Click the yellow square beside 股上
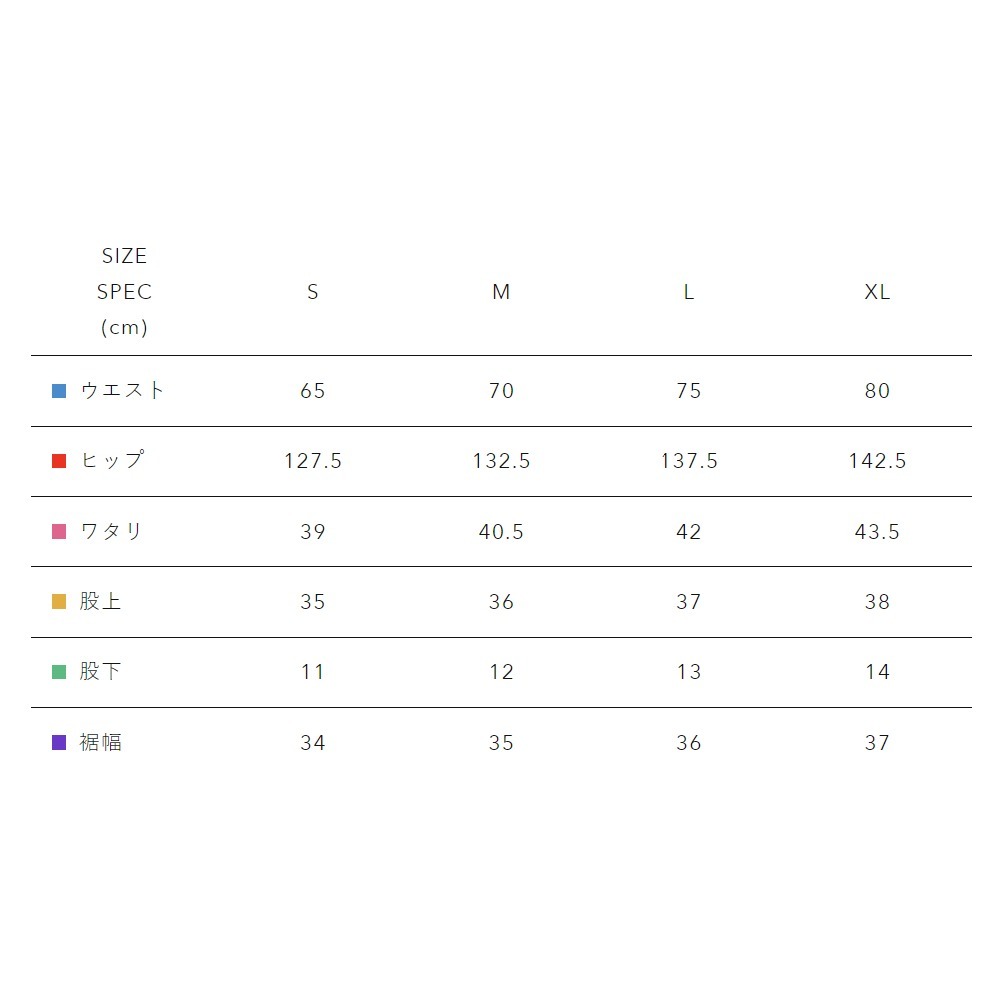 point(59,602)
